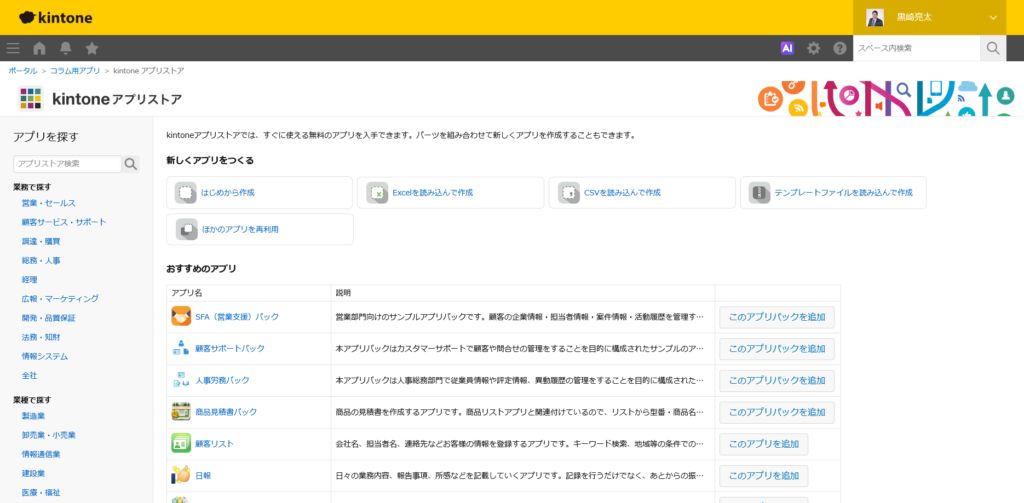1024x503 pixels.
Task: Click the 人事労務パック icon
Action: (181, 380)
